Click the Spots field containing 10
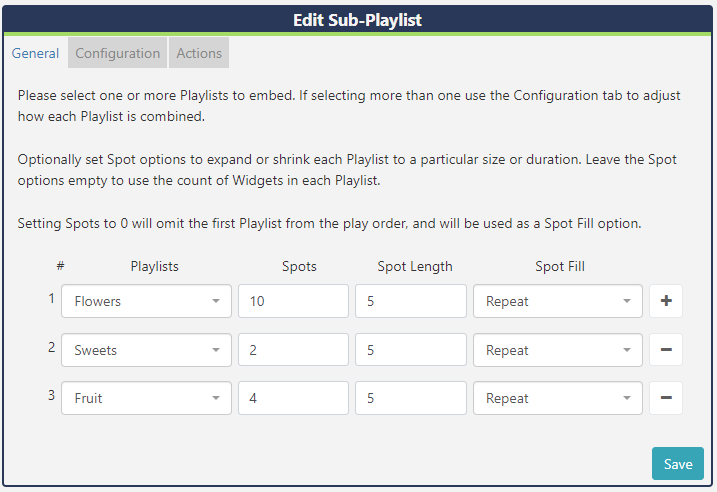This screenshot has height=492, width=717. (x=293, y=301)
